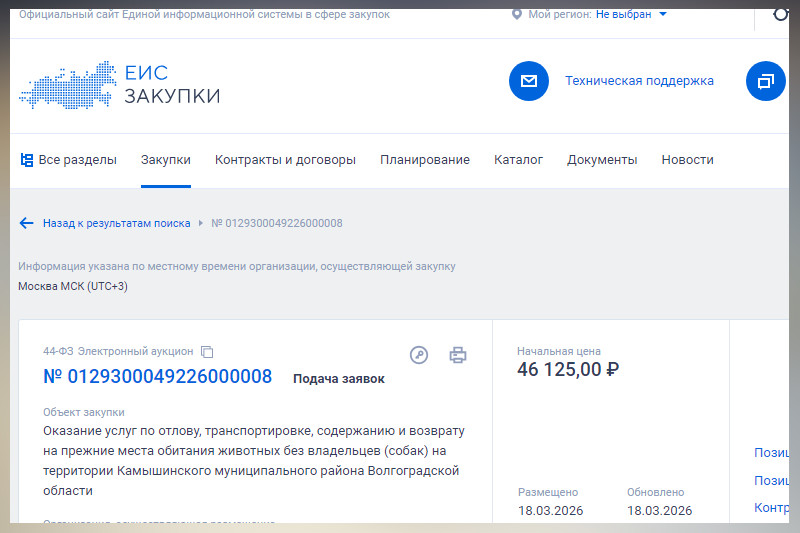Image resolution: width=800 pixels, height=533 pixels.
Task: Click the printer icon
Action: (x=458, y=355)
